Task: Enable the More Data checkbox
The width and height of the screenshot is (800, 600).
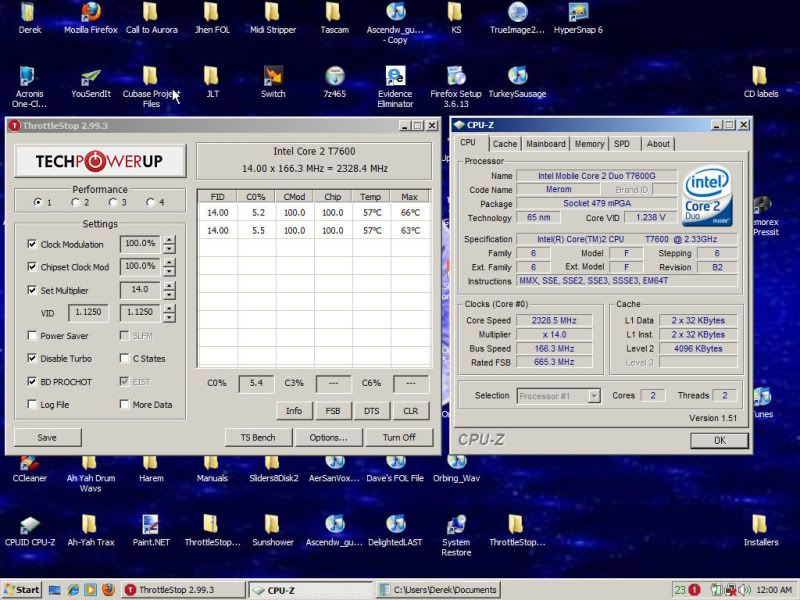Action: [124, 404]
